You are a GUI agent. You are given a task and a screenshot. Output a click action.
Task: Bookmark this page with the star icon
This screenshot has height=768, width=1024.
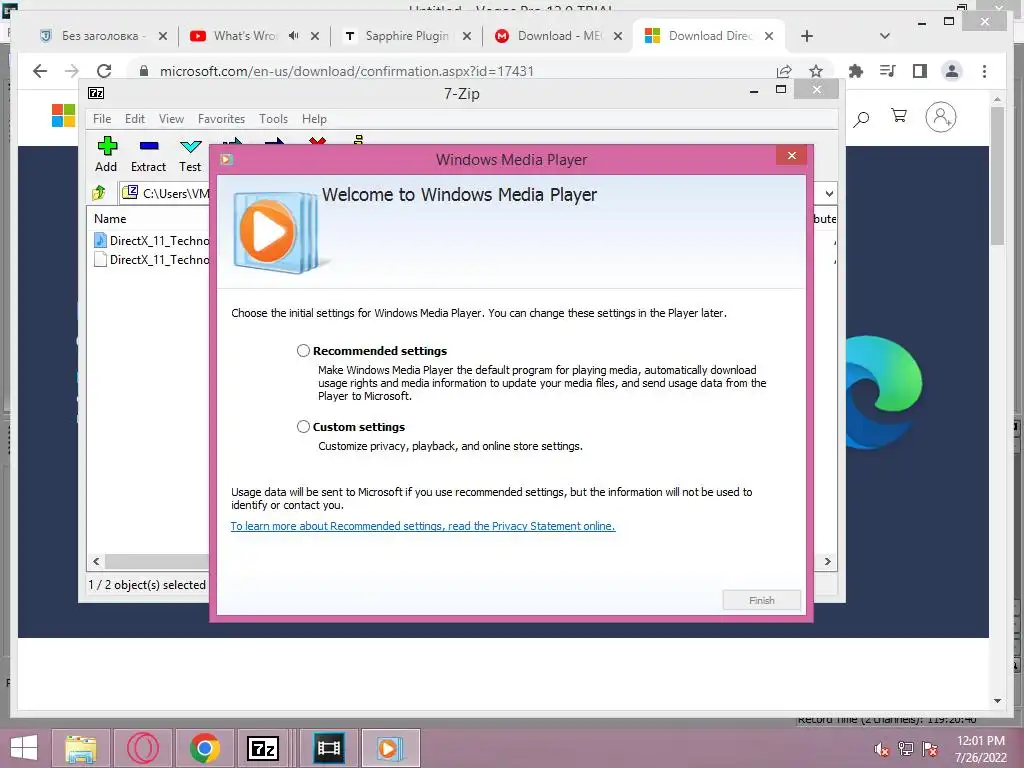click(x=816, y=71)
